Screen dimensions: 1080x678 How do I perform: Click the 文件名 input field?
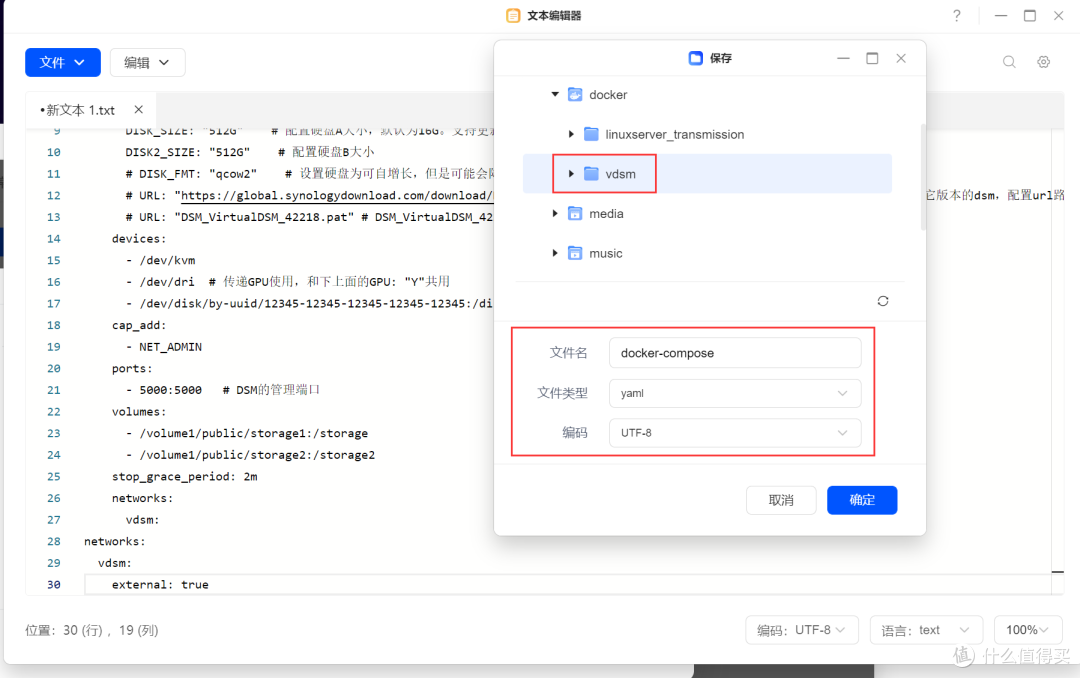pyautogui.click(x=735, y=353)
